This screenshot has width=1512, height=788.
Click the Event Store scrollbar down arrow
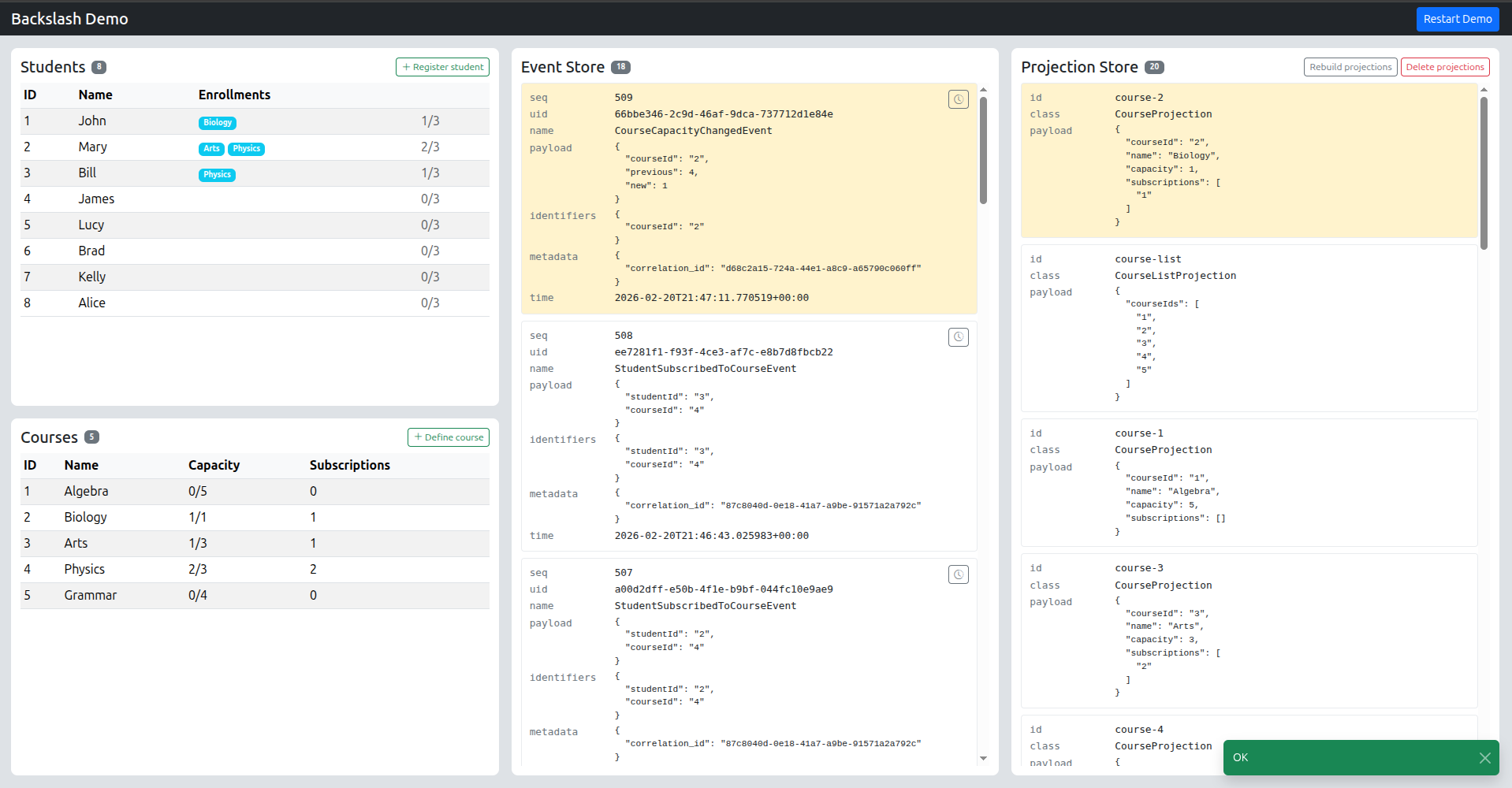(x=983, y=759)
